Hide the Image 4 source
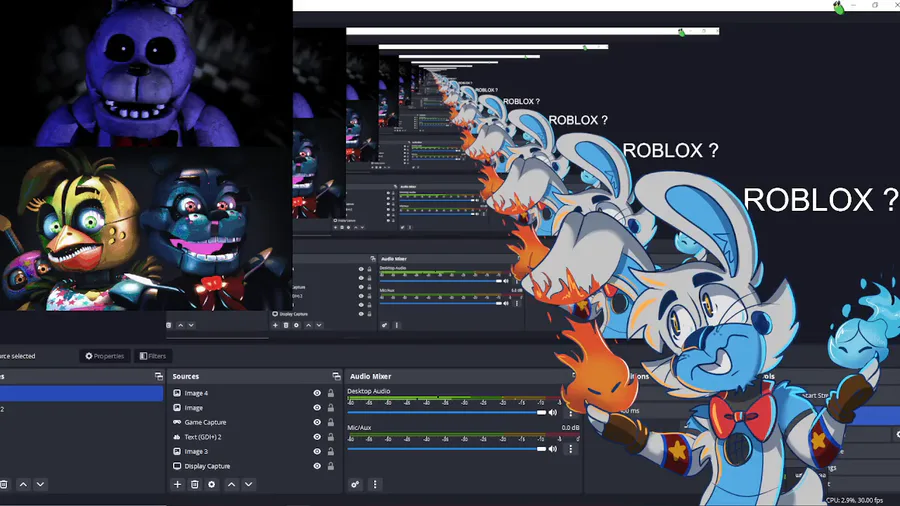Screen dimensions: 900x506 [317, 393]
